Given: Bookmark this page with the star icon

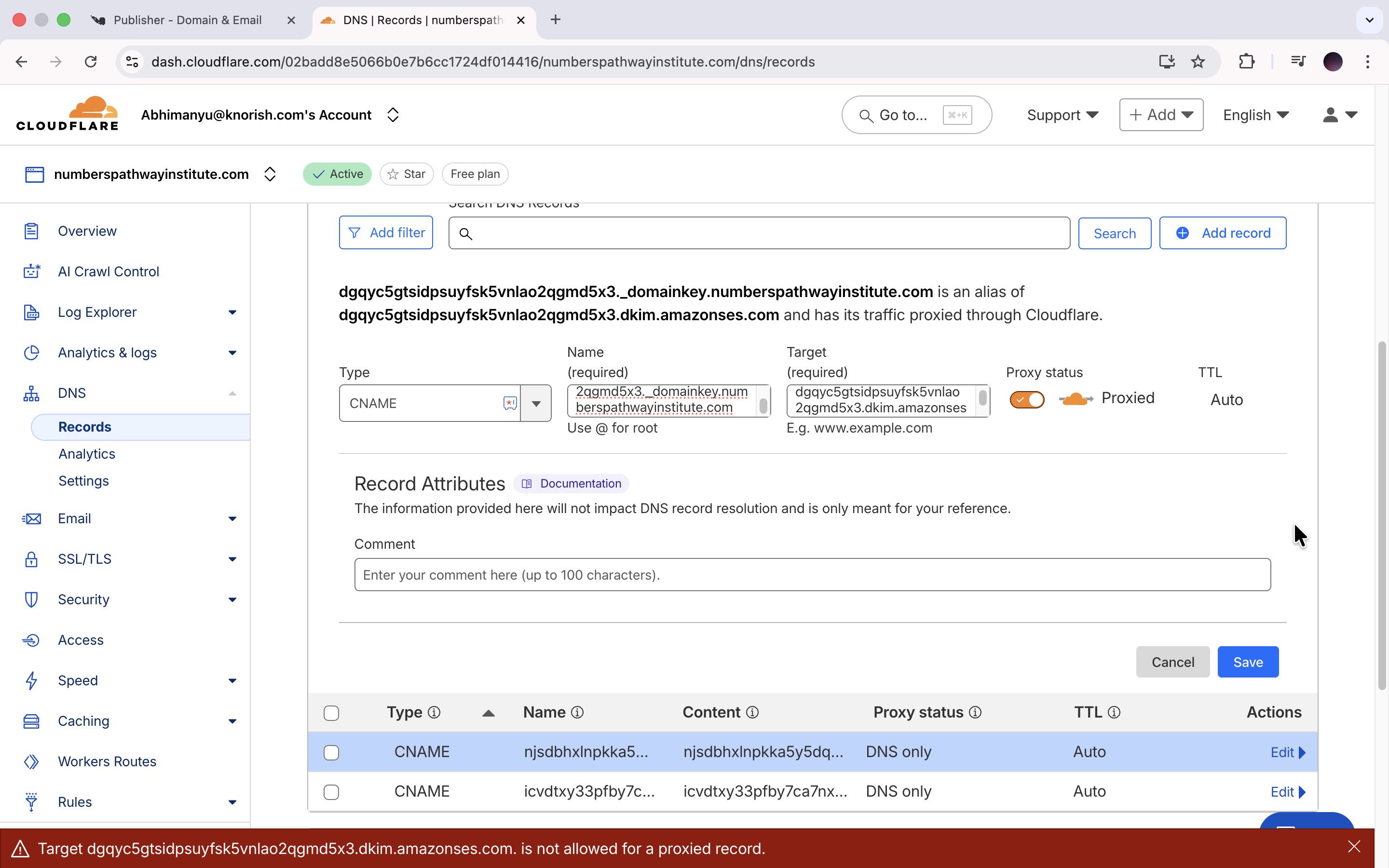Looking at the screenshot, I should (1198, 61).
